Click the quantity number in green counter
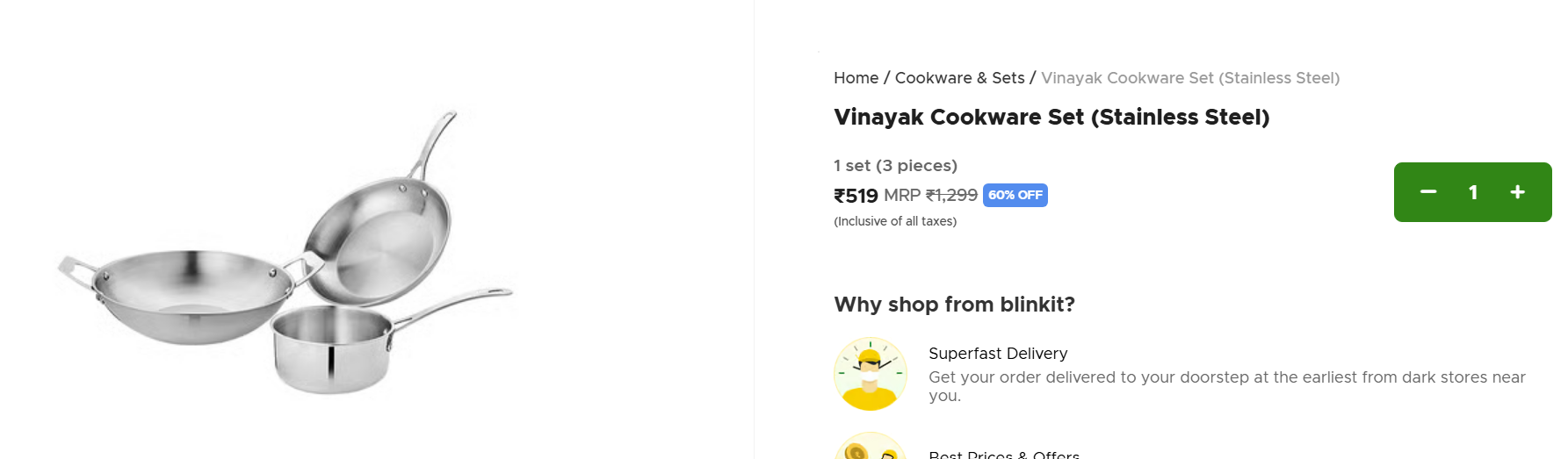1568x459 pixels. coord(1473,192)
